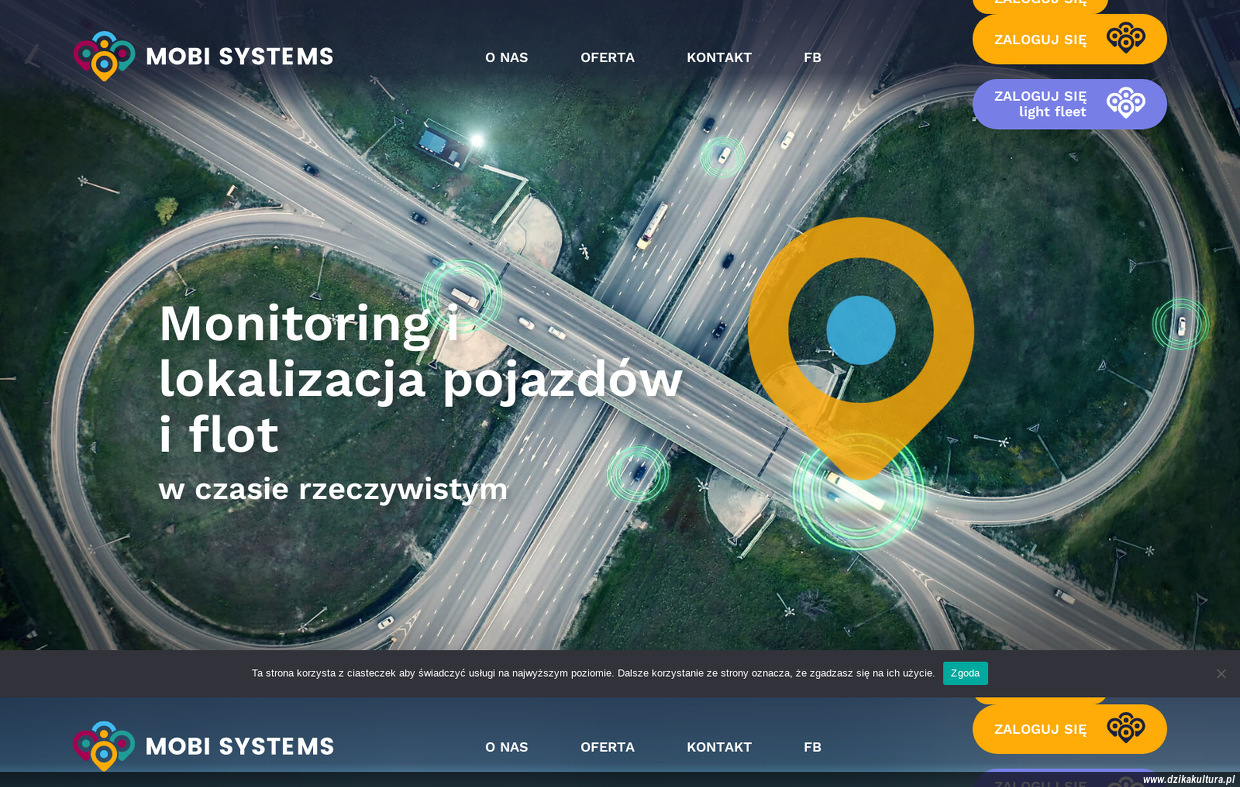
Task: Open the FB link in top navigation
Action: tap(812, 58)
